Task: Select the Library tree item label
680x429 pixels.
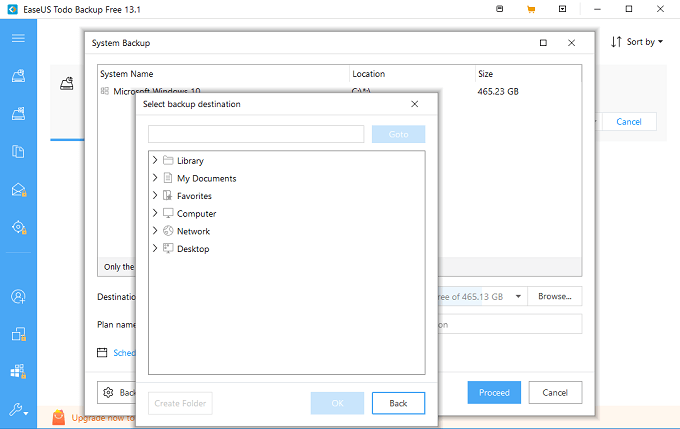Action: [x=190, y=161]
